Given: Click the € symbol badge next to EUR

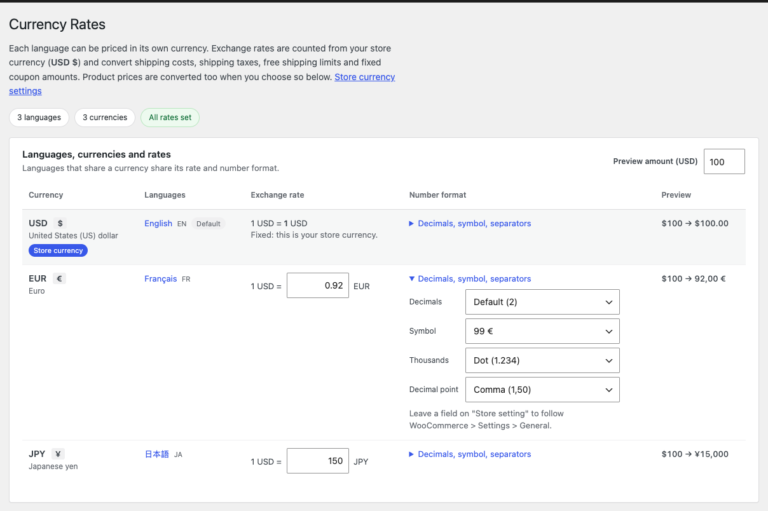Looking at the screenshot, I should point(59,279).
